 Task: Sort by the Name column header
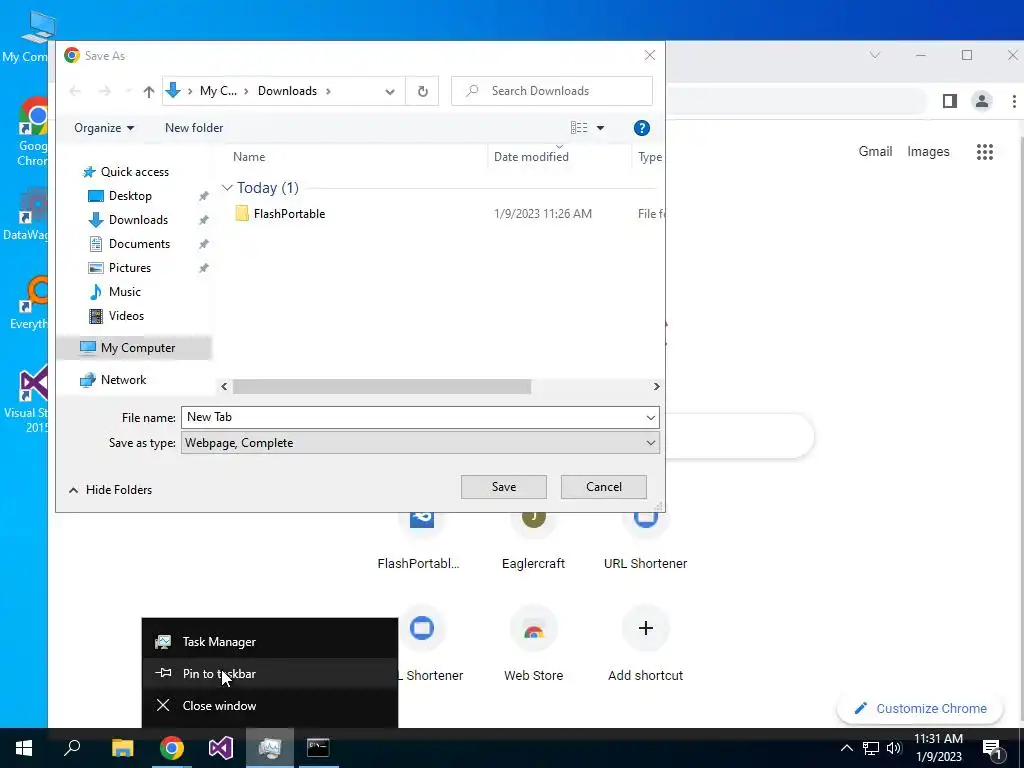[249, 157]
